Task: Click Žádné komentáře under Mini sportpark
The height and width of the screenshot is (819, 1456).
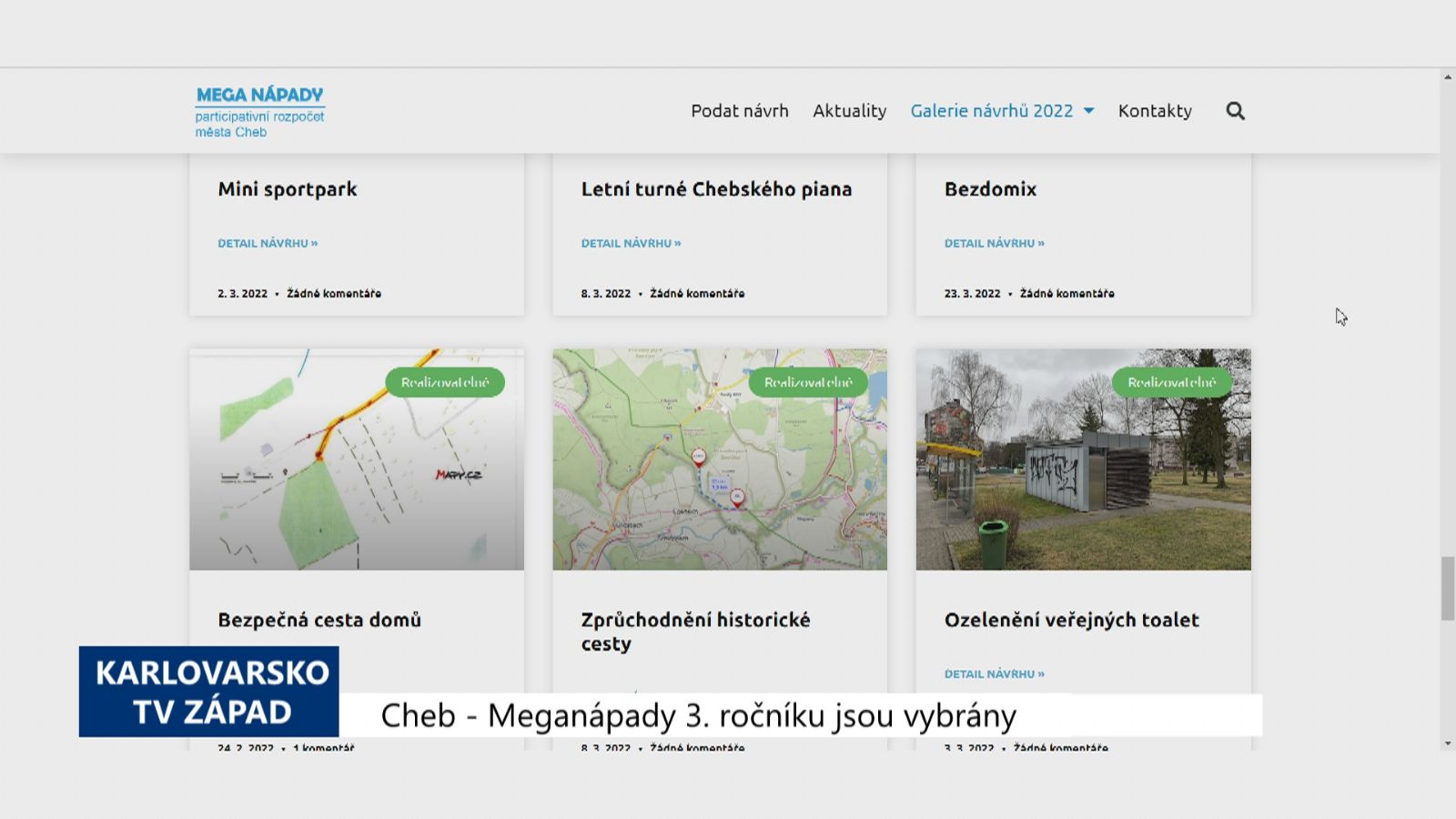Action: [334, 294]
